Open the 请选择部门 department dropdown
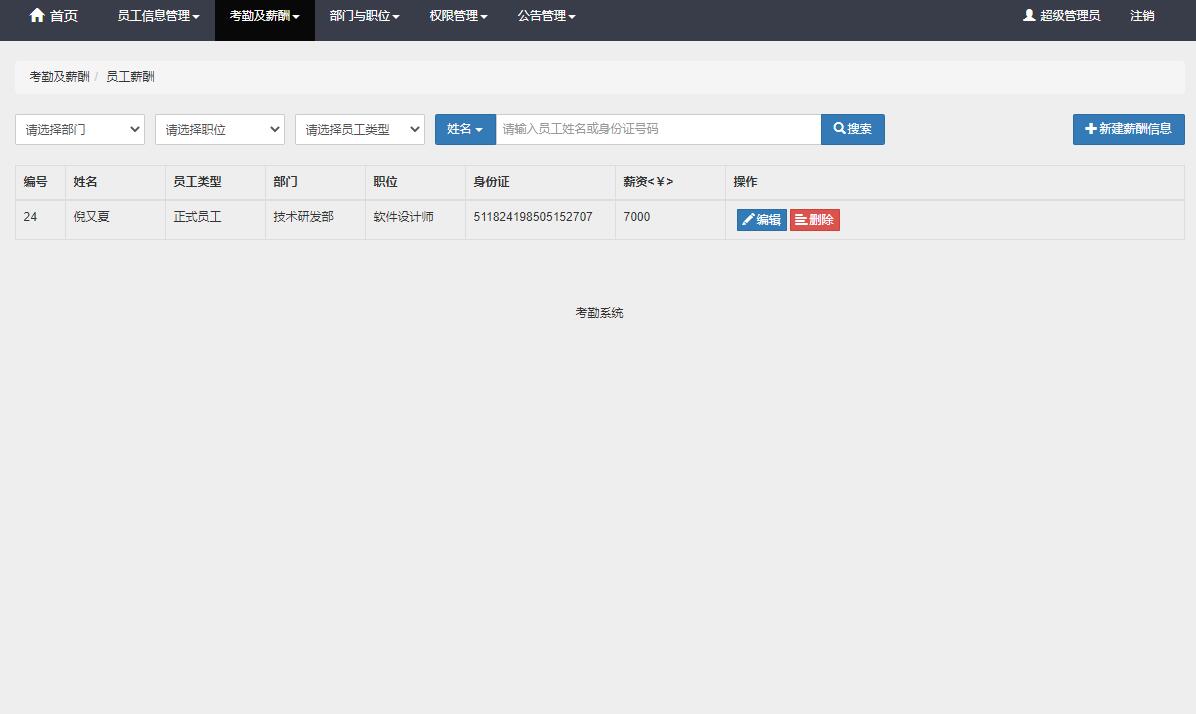1196x714 pixels. pos(79,129)
